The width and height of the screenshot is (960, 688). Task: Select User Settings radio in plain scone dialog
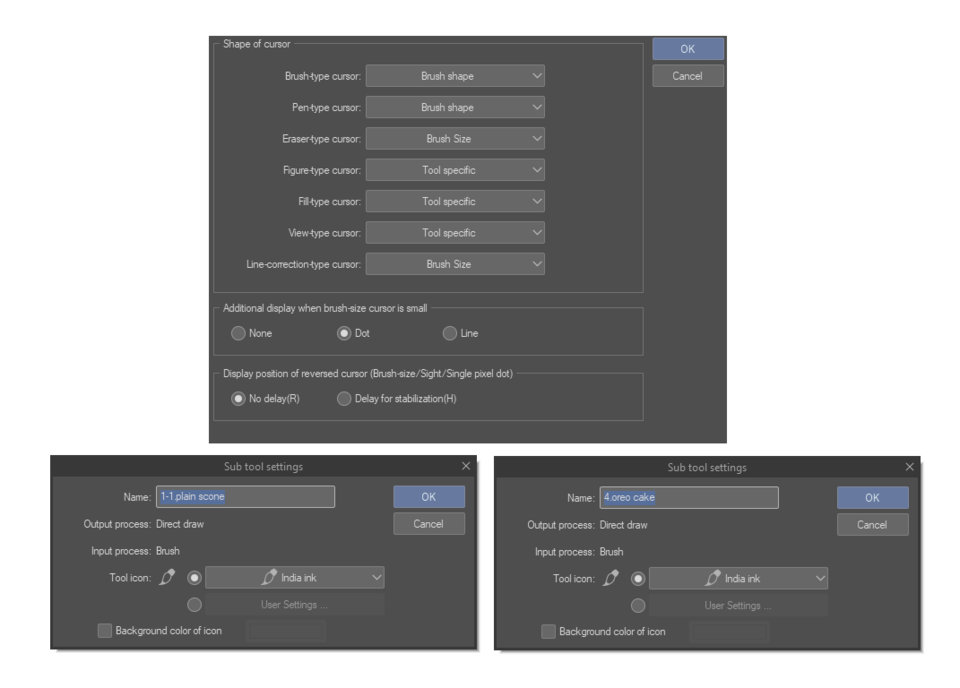point(195,605)
